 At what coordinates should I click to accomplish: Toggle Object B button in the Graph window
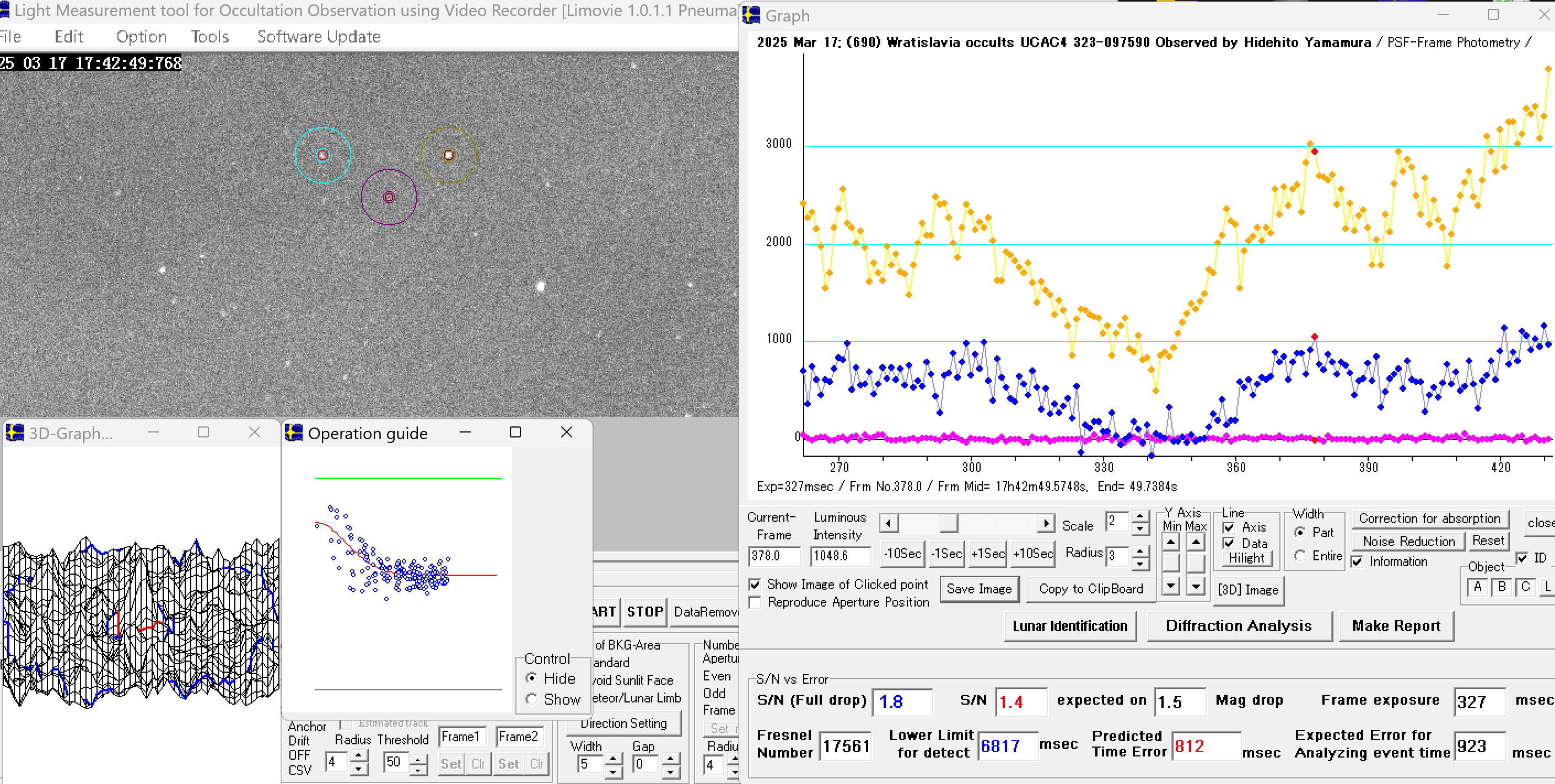coord(1502,587)
